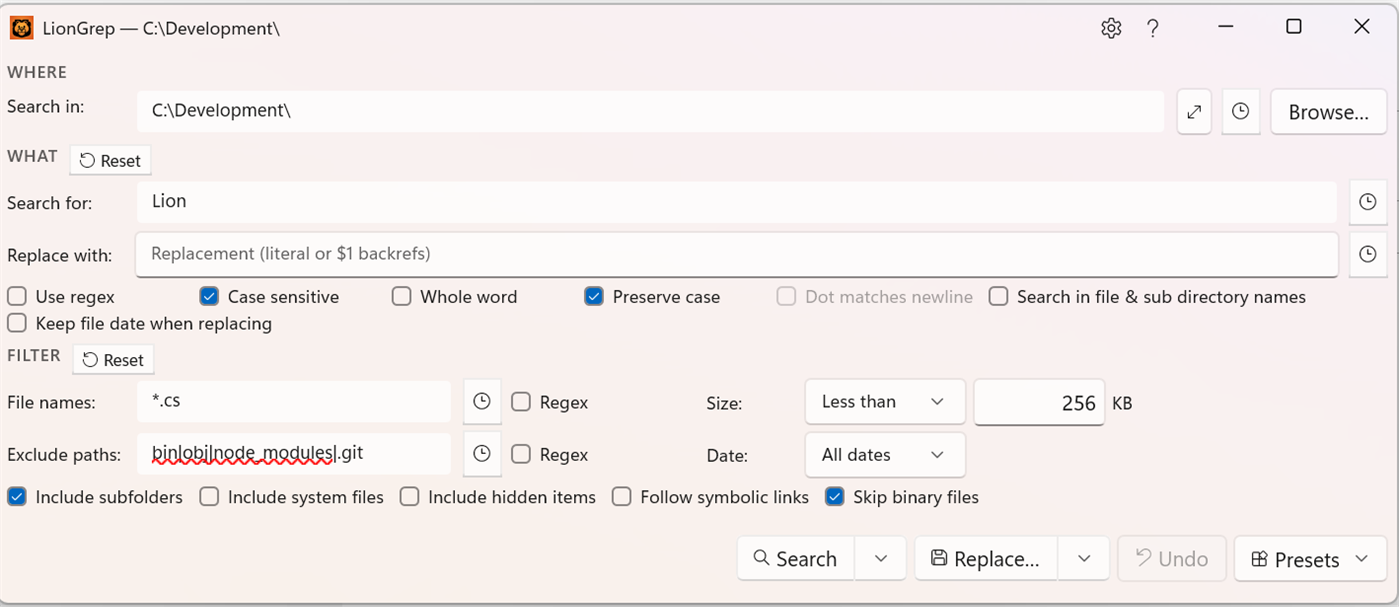Click the File names filter field
This screenshot has height=607, width=1399.
pos(294,401)
